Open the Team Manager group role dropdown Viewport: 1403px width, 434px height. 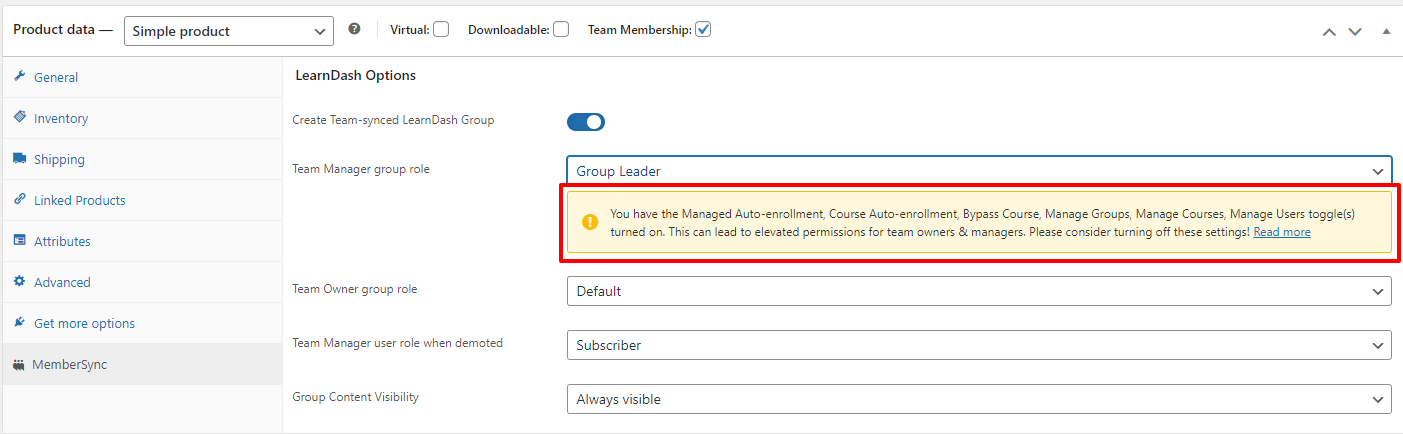pos(979,170)
